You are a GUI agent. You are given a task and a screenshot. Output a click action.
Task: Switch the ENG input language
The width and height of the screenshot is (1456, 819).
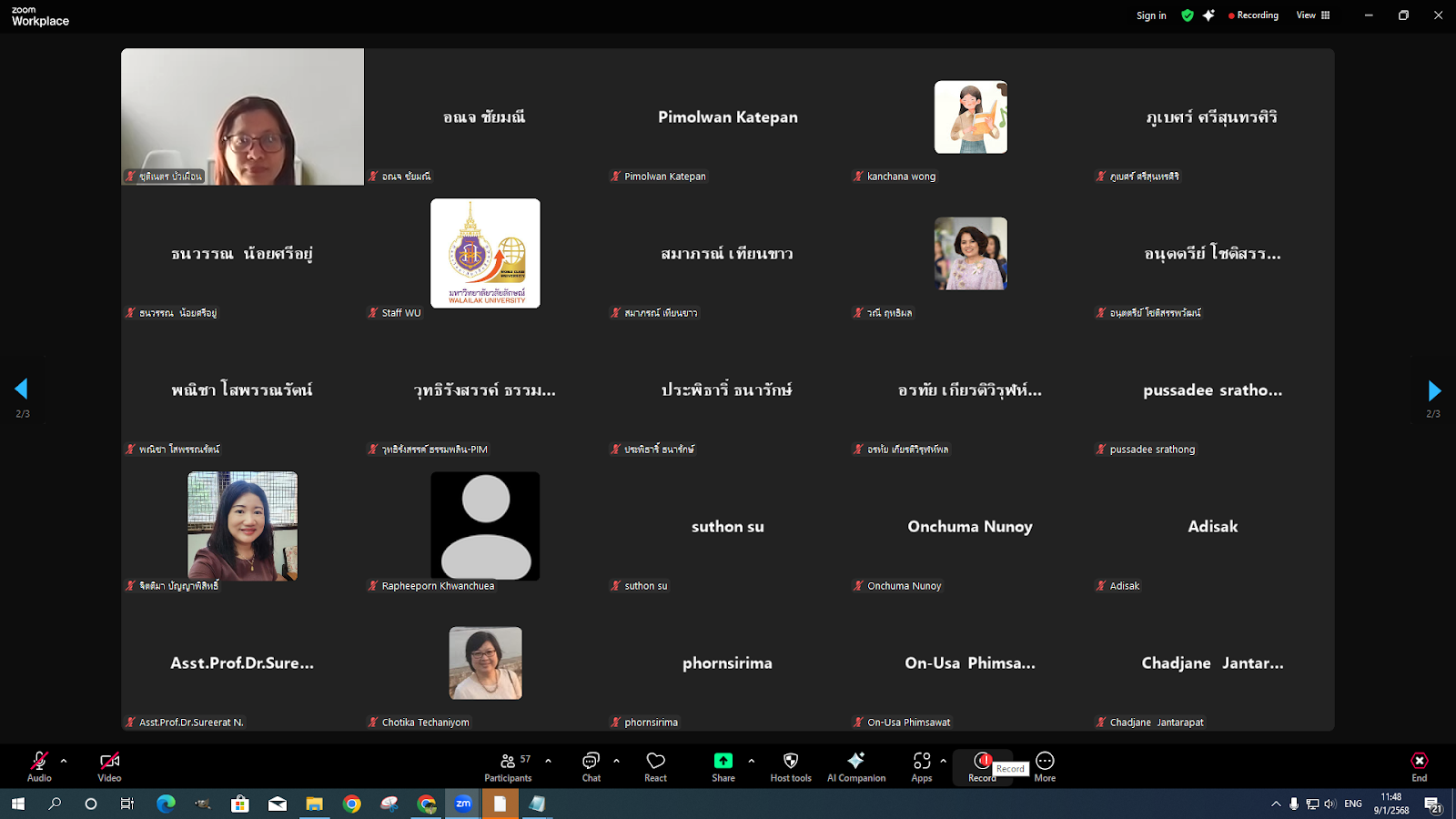point(1353,804)
